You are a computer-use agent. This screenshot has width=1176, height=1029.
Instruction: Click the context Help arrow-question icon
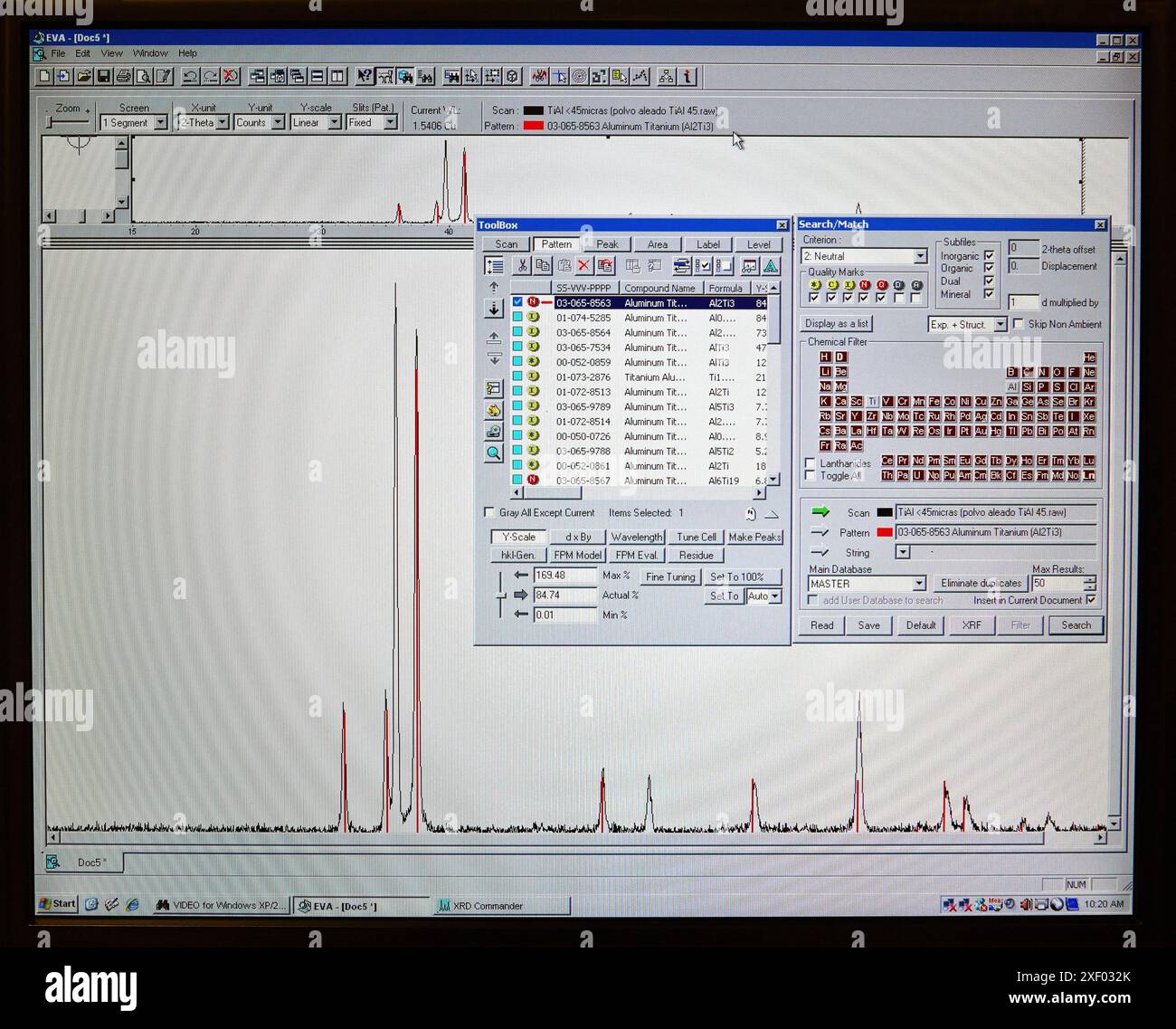[x=365, y=77]
